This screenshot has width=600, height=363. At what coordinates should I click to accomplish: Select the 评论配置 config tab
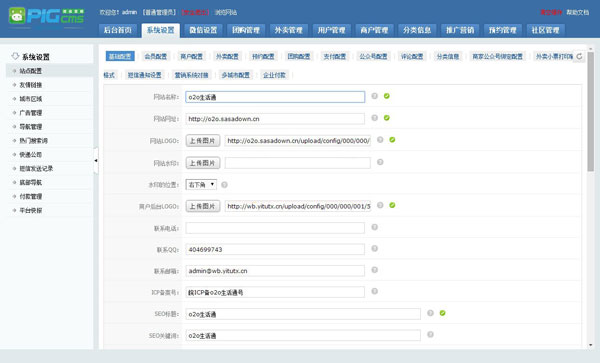point(412,57)
